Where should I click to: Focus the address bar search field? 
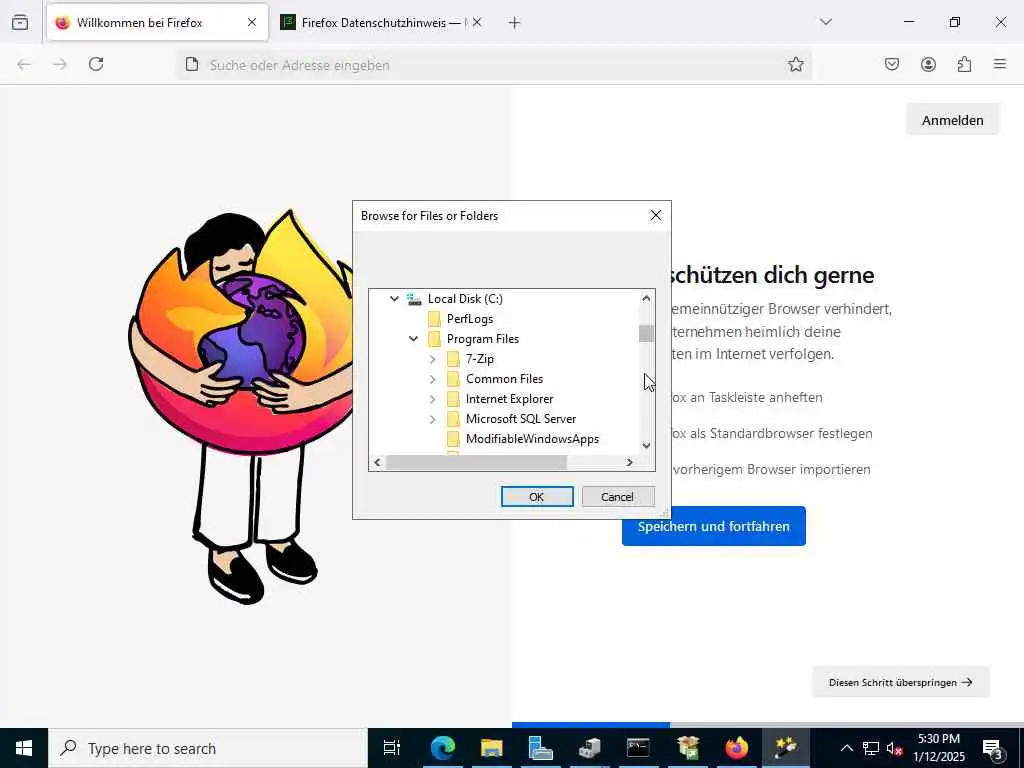(x=493, y=65)
